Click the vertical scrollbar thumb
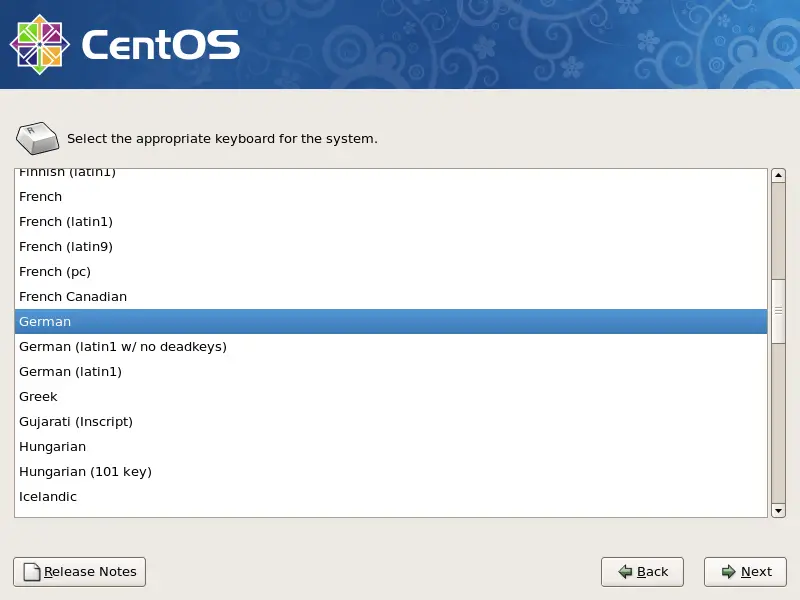Screen dimensions: 800x600 click(778, 311)
